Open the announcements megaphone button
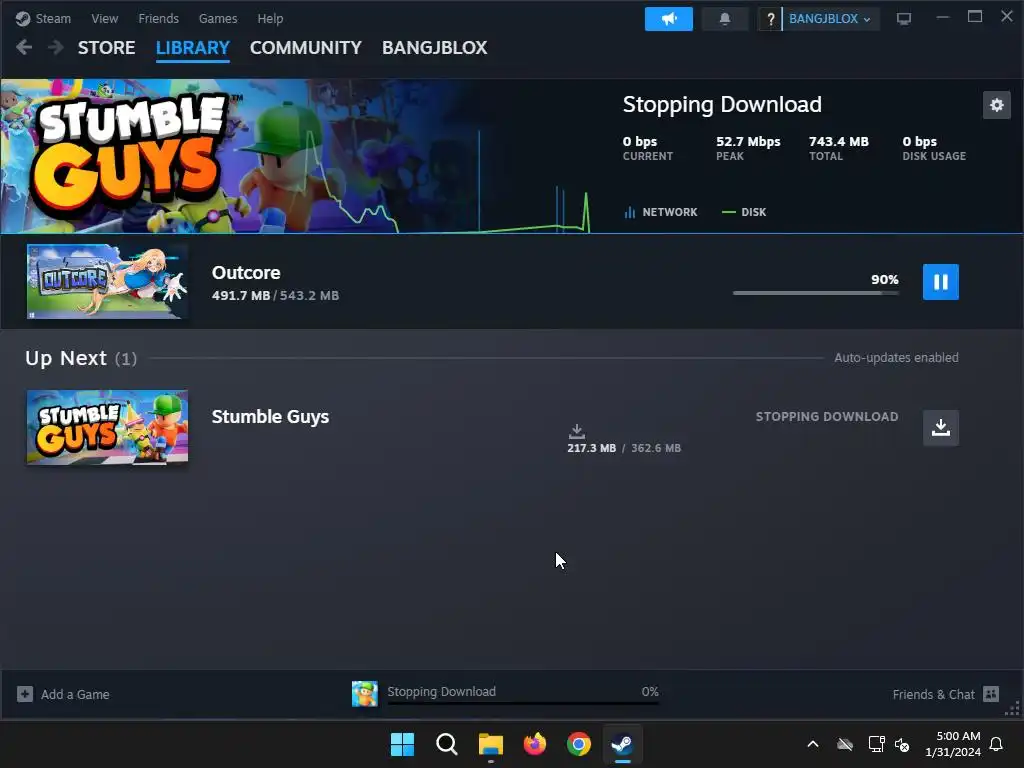The width and height of the screenshot is (1024, 768). [x=669, y=18]
